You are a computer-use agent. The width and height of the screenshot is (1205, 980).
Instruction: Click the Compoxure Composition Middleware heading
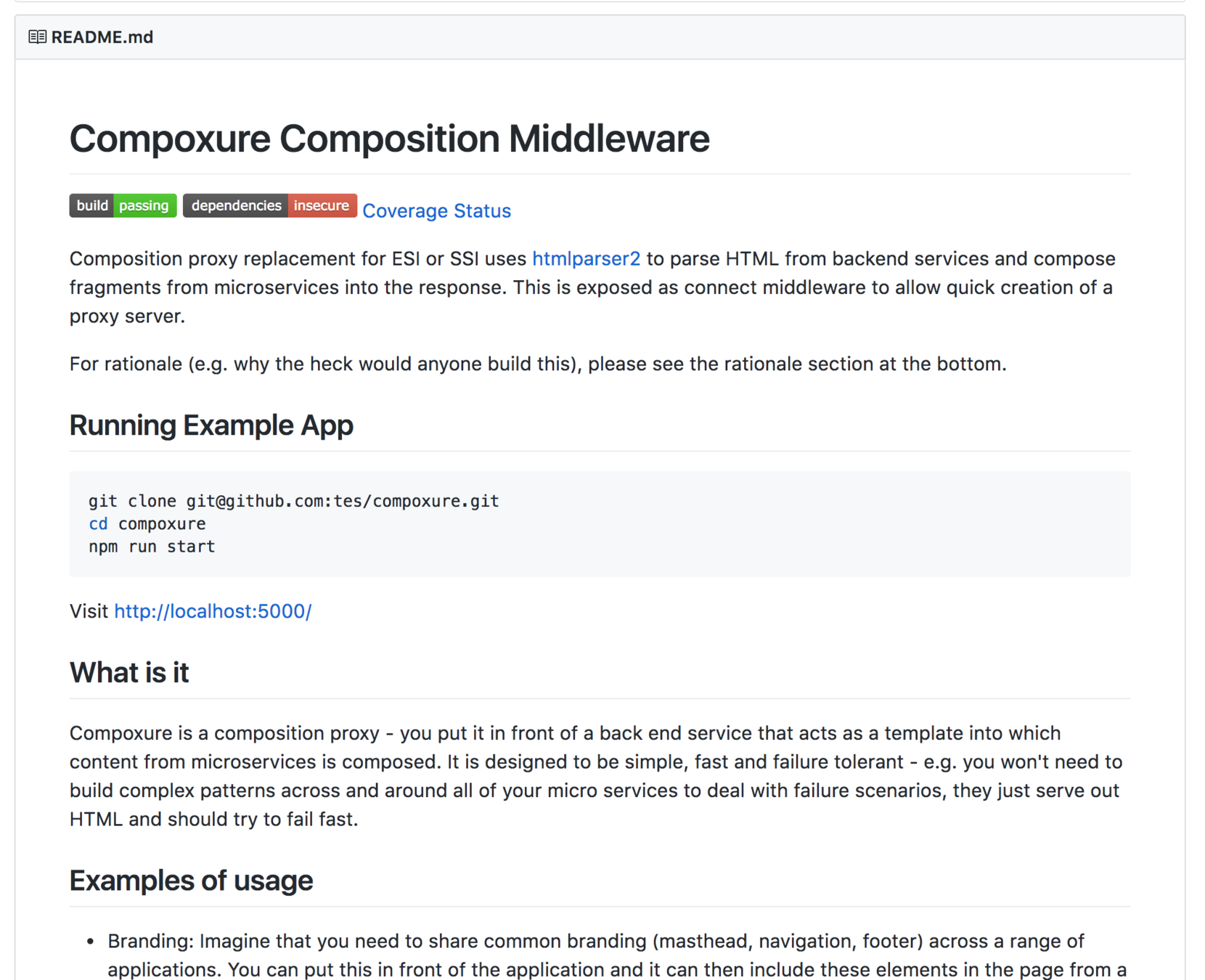point(389,138)
